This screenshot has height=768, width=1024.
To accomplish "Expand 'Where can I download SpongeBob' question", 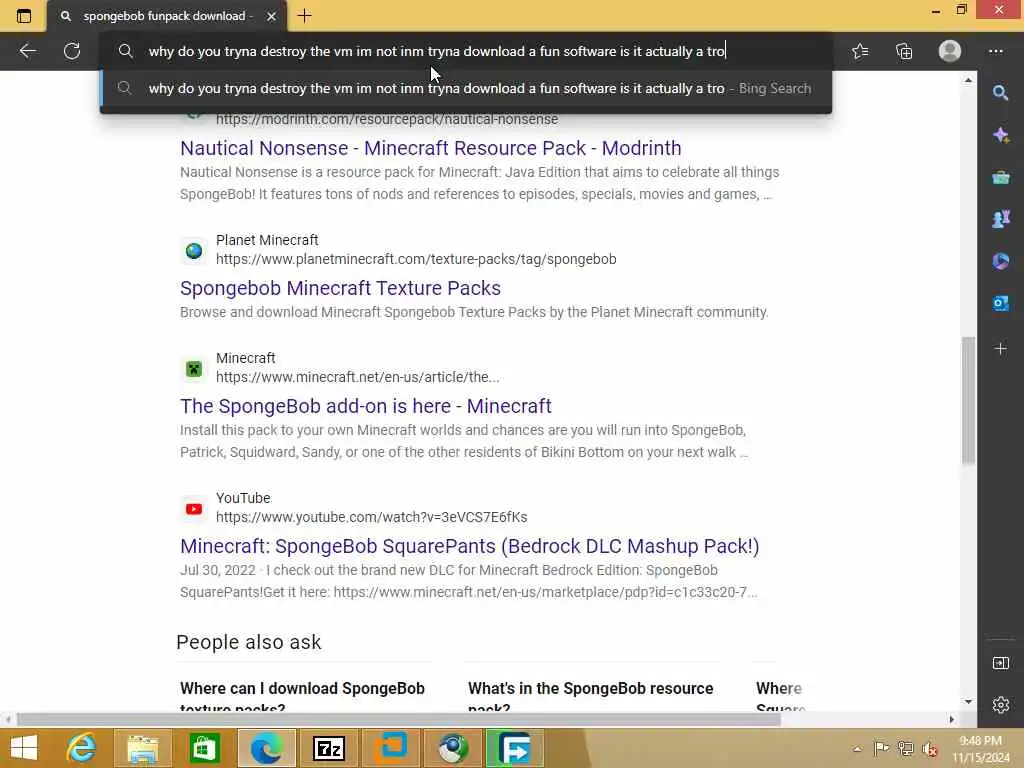I will pos(302,696).
